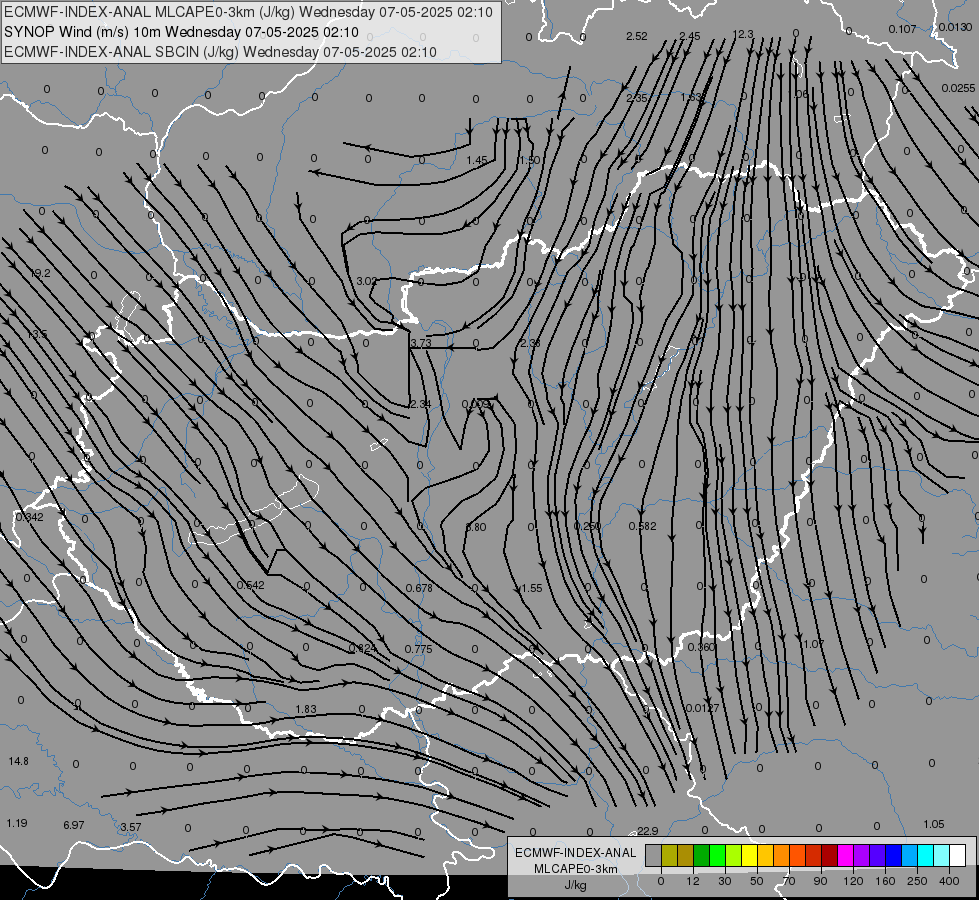Click the map value 6.97
Image resolution: width=979 pixels, height=900 pixels.
pyautogui.click(x=74, y=825)
